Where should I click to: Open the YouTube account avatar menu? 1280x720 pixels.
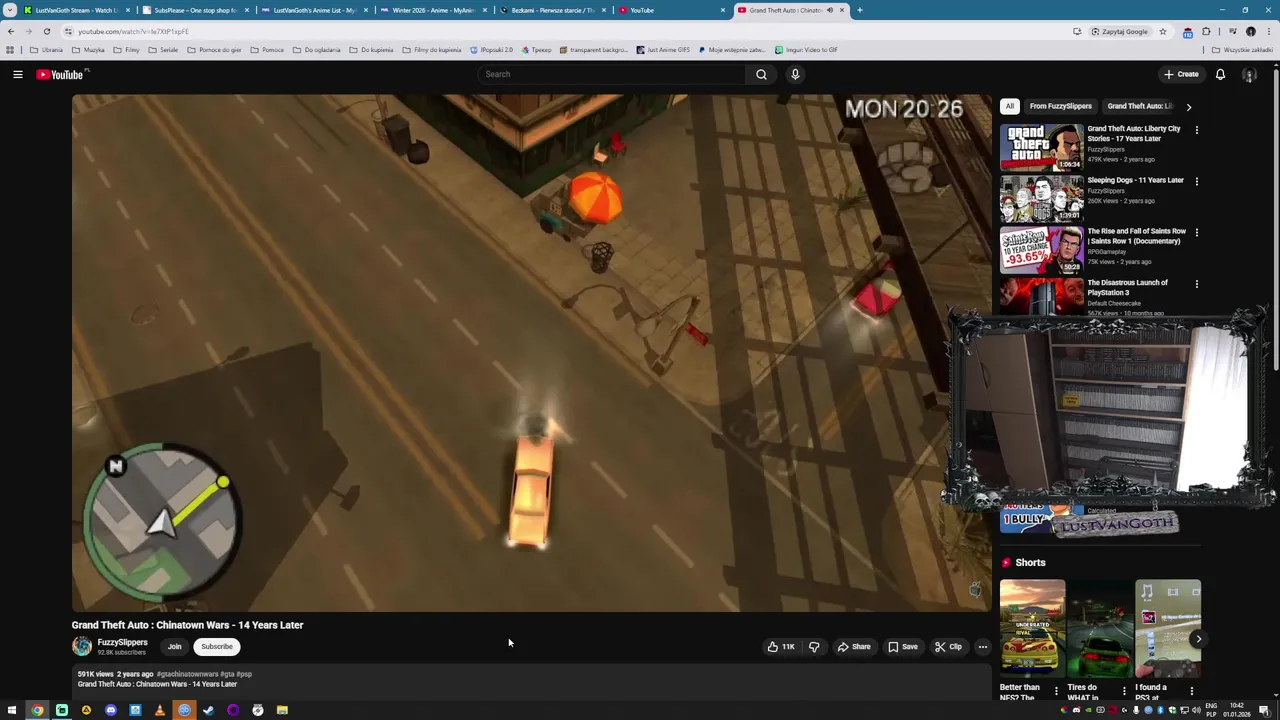click(1249, 74)
